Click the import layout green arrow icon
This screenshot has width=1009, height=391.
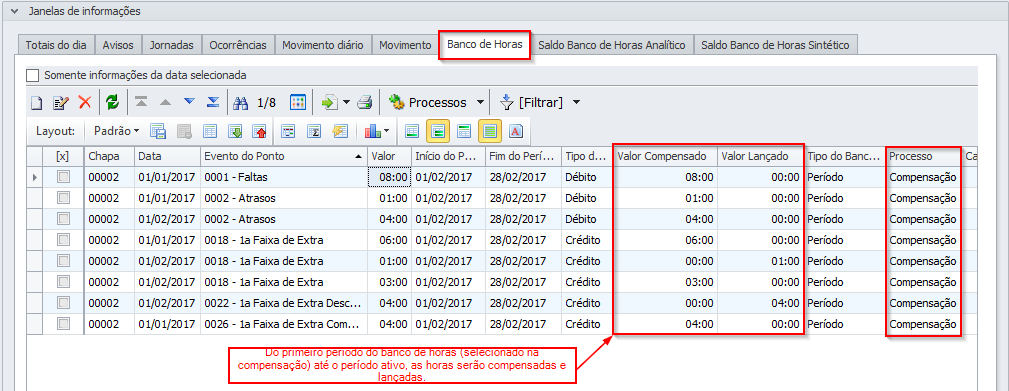(x=235, y=131)
